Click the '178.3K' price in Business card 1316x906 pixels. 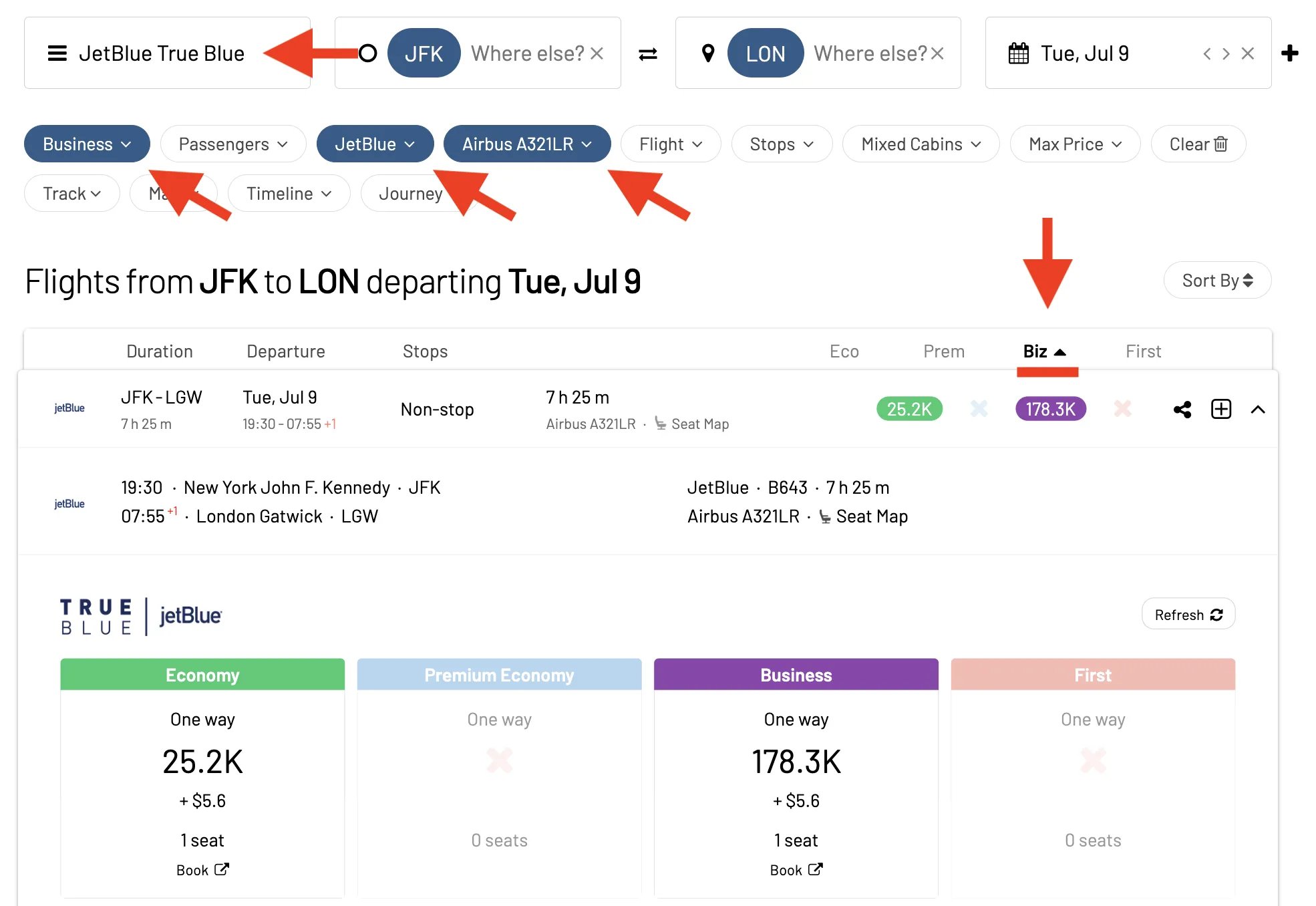coord(796,762)
